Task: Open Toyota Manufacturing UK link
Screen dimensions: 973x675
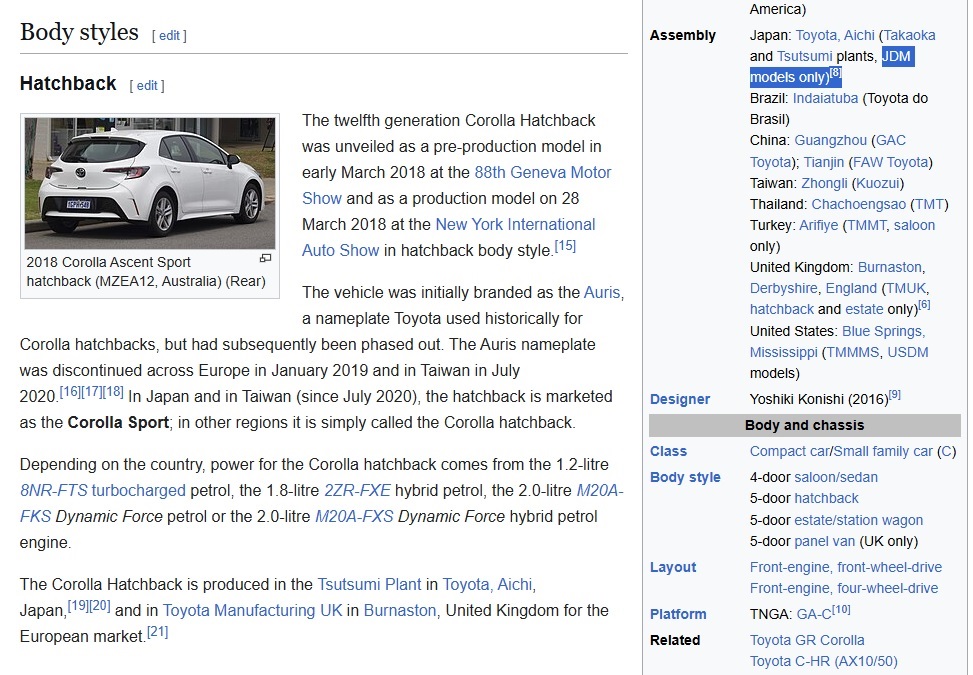Action: (x=253, y=610)
